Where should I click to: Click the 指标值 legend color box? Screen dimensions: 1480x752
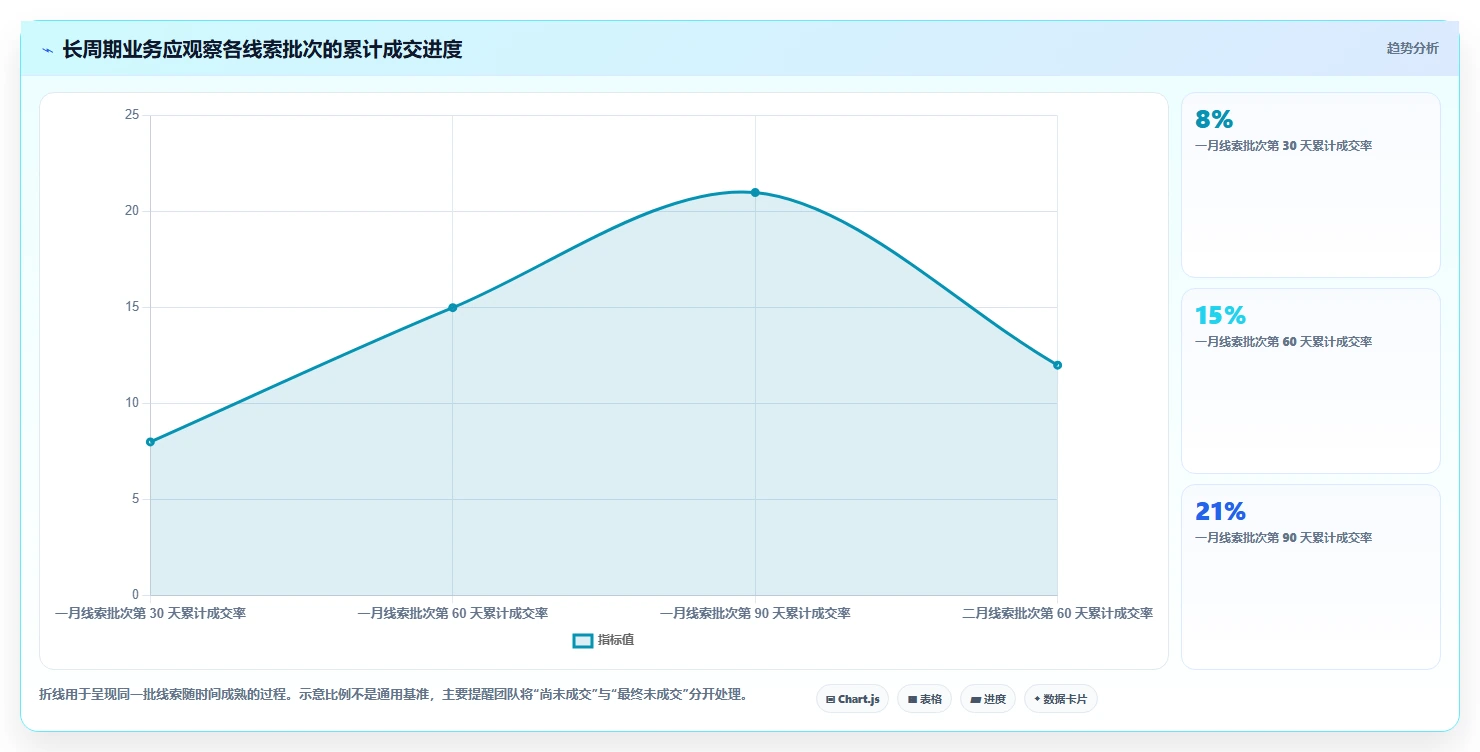(x=582, y=640)
